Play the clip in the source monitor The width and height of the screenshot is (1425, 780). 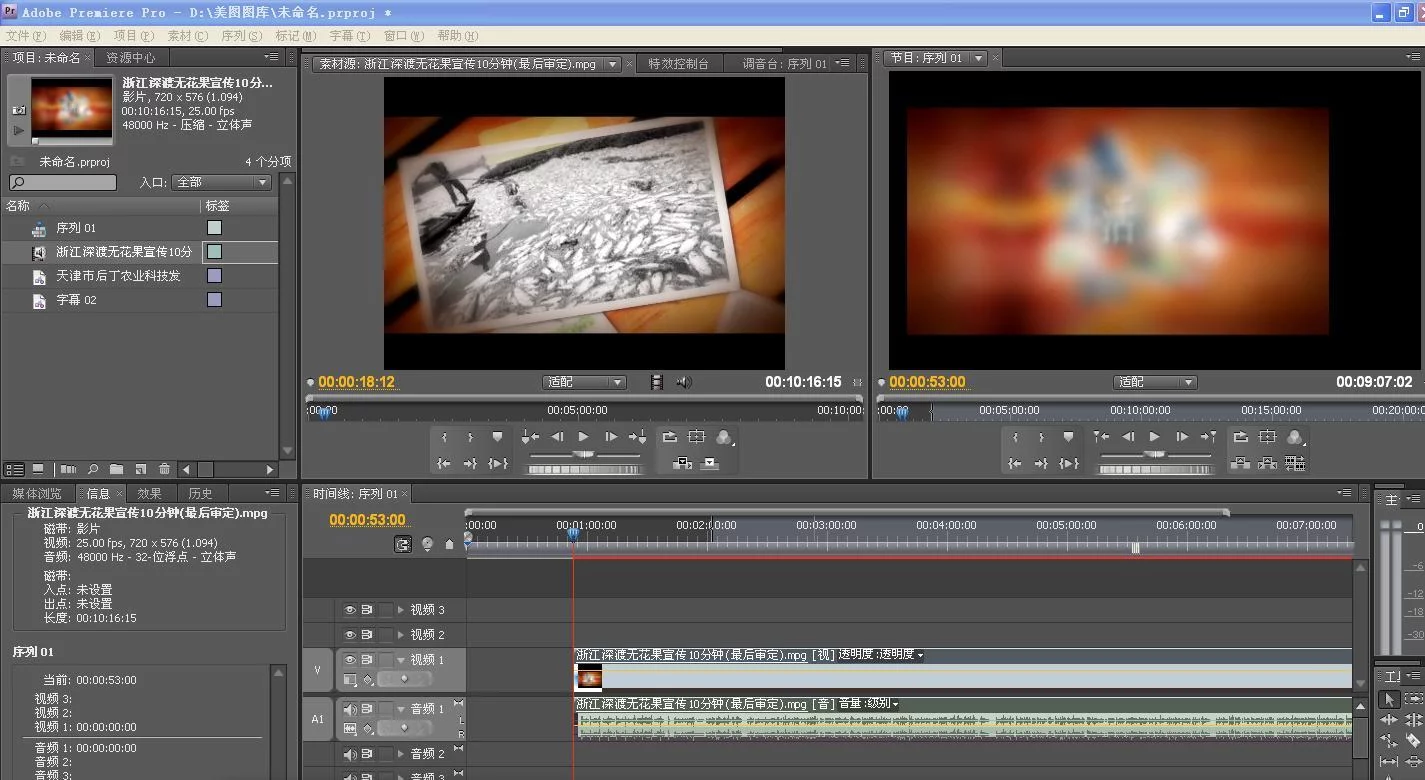coord(584,437)
